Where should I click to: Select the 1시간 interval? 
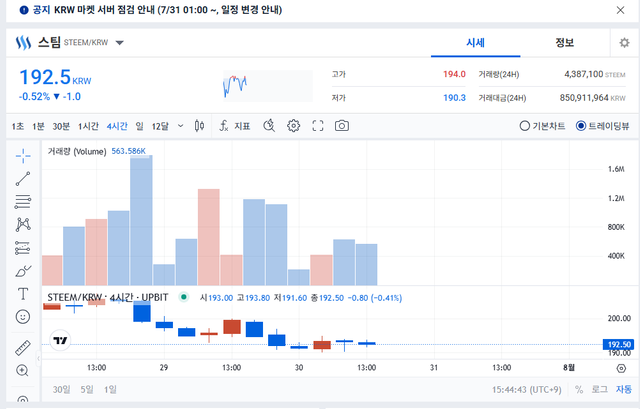[88, 126]
